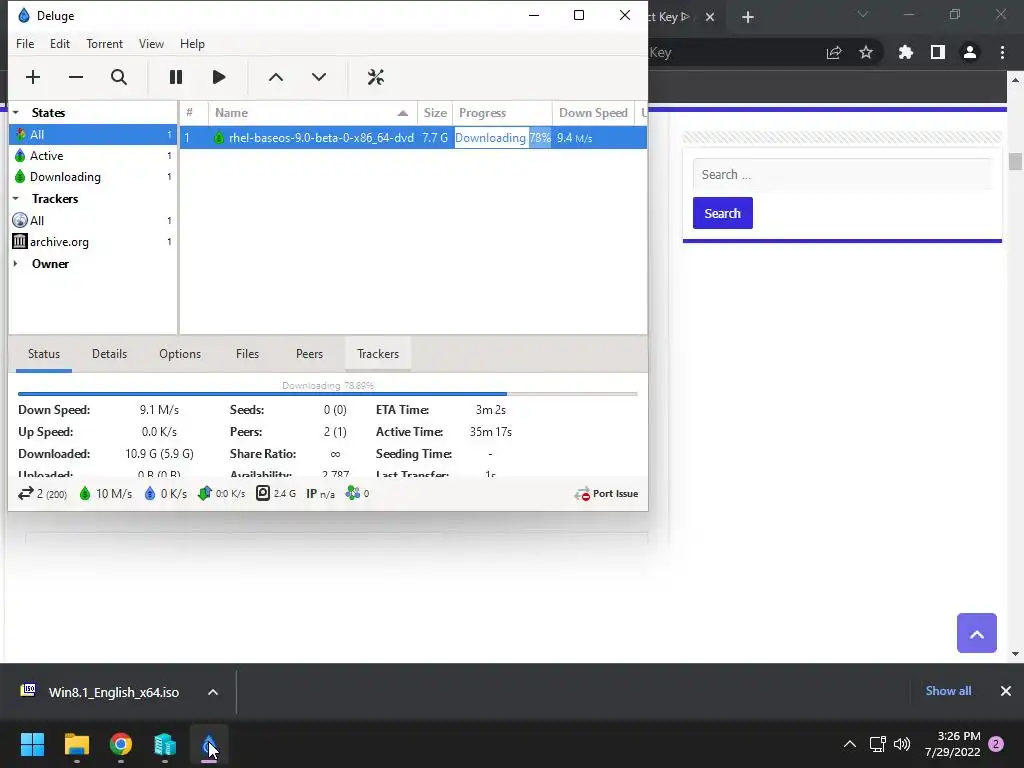Click free disk space 2.4 G indicator
Viewport: 1024px width, 768px height.
[276, 494]
